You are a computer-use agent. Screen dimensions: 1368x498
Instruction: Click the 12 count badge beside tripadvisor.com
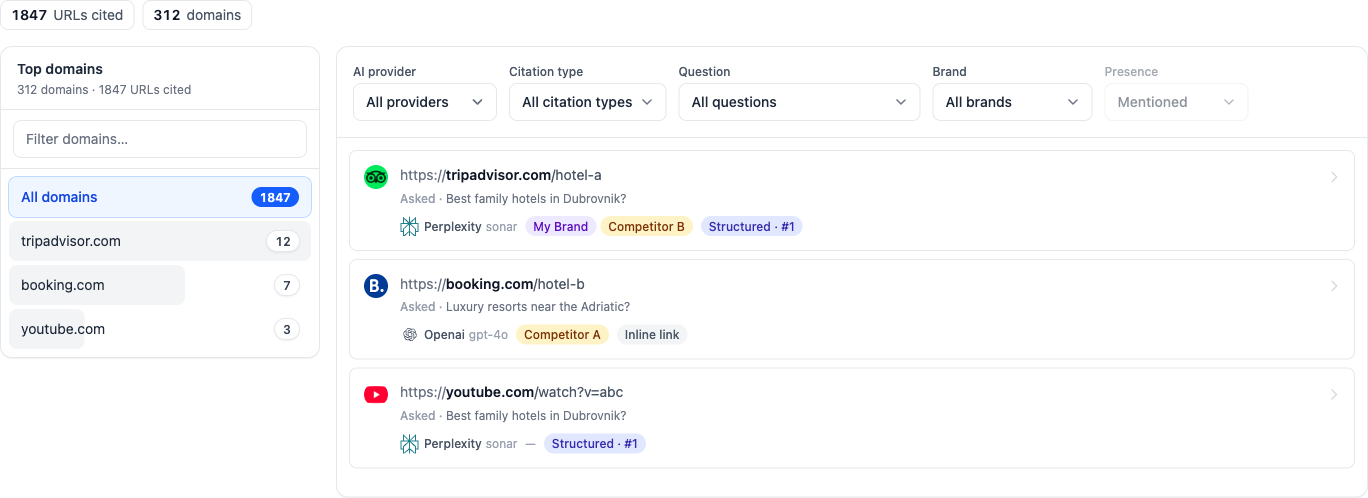tap(283, 241)
